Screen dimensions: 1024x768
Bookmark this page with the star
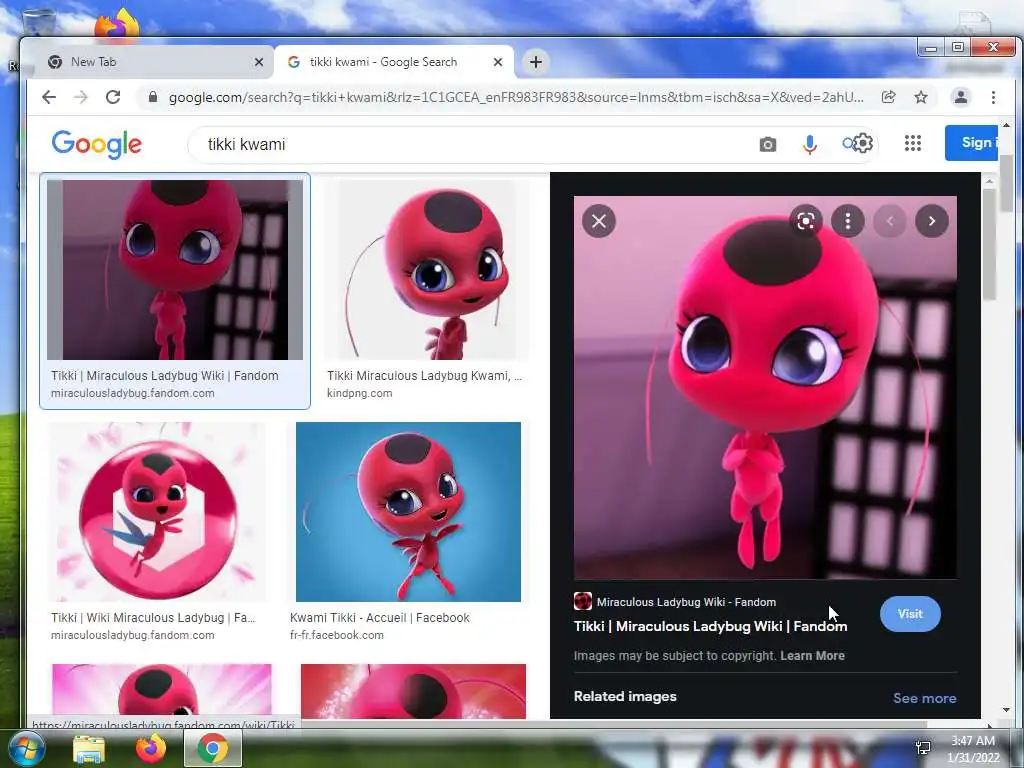(x=921, y=97)
